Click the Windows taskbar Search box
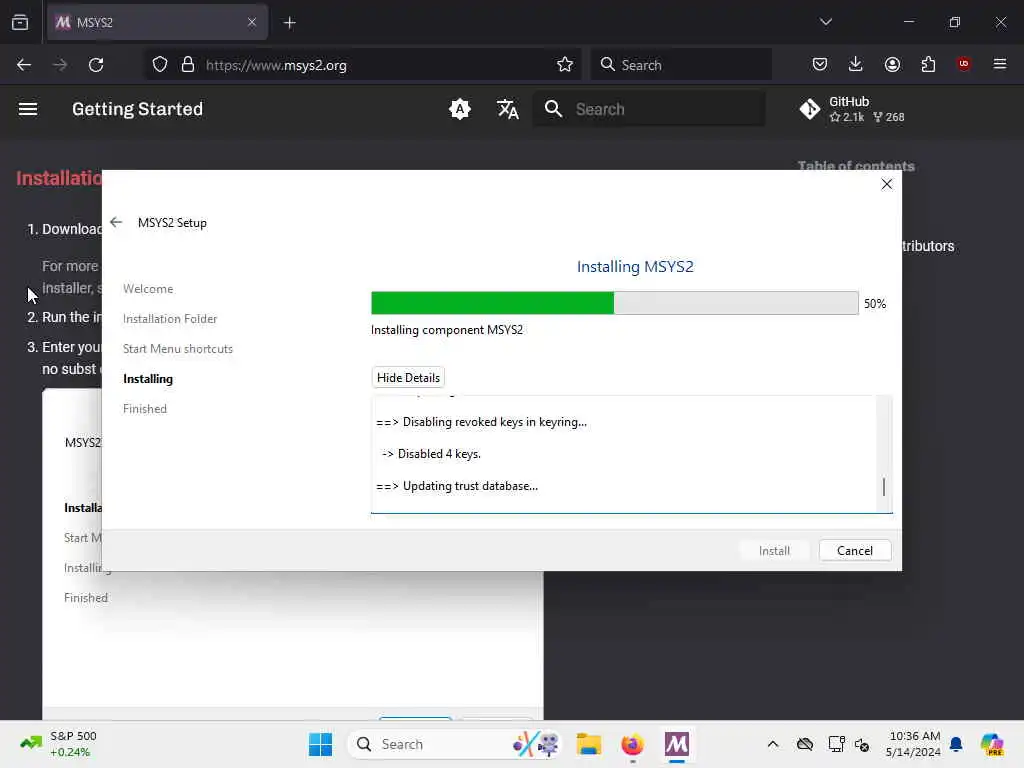The image size is (1024, 768). pyautogui.click(x=456, y=744)
